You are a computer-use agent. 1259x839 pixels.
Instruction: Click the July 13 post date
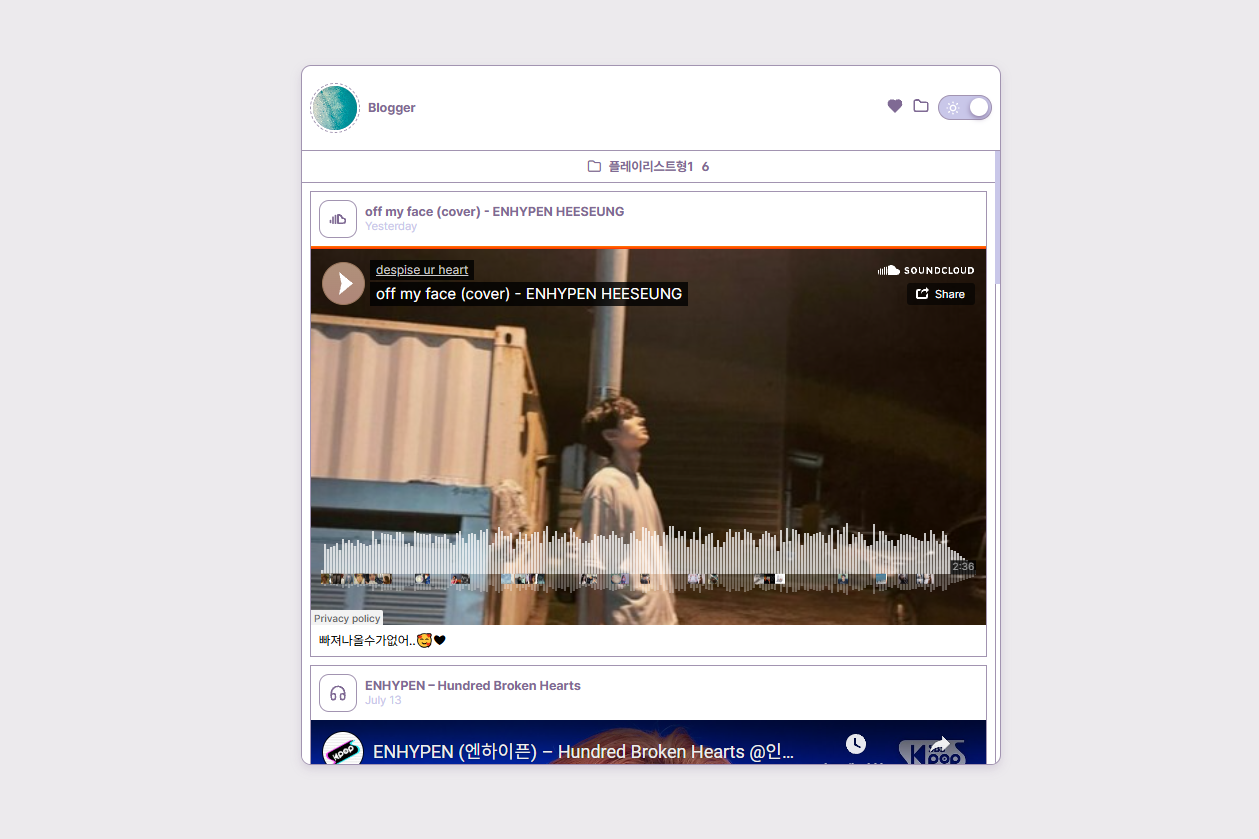coord(383,701)
